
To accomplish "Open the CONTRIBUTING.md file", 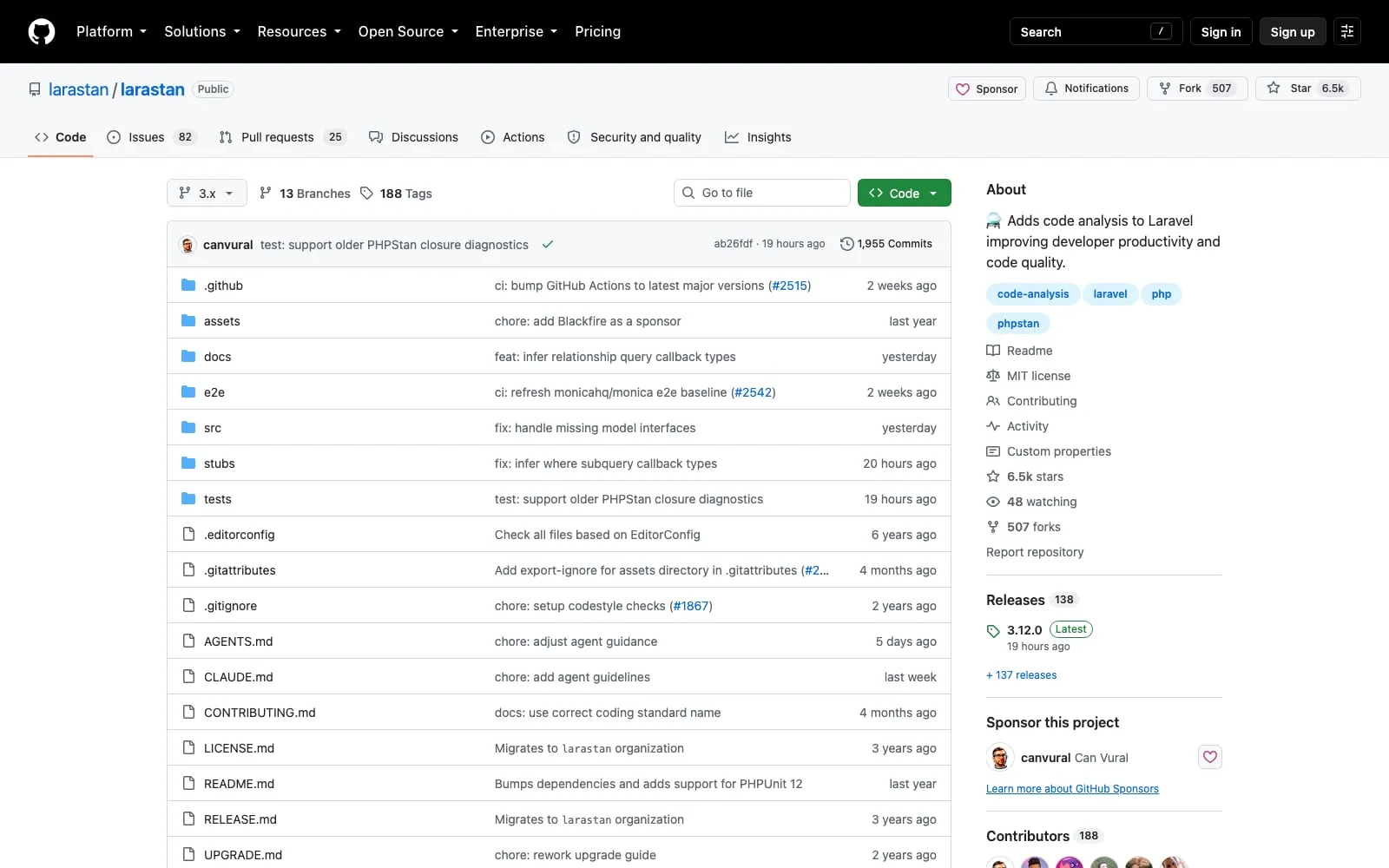I will [260, 713].
